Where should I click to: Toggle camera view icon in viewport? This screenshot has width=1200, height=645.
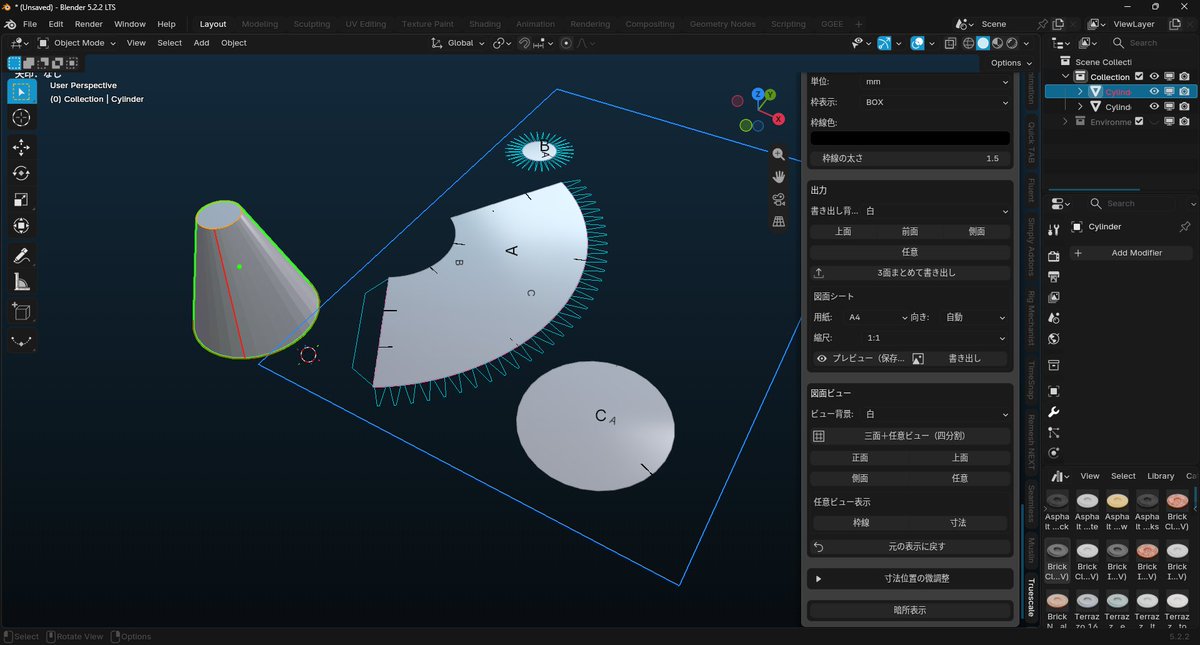click(x=779, y=199)
